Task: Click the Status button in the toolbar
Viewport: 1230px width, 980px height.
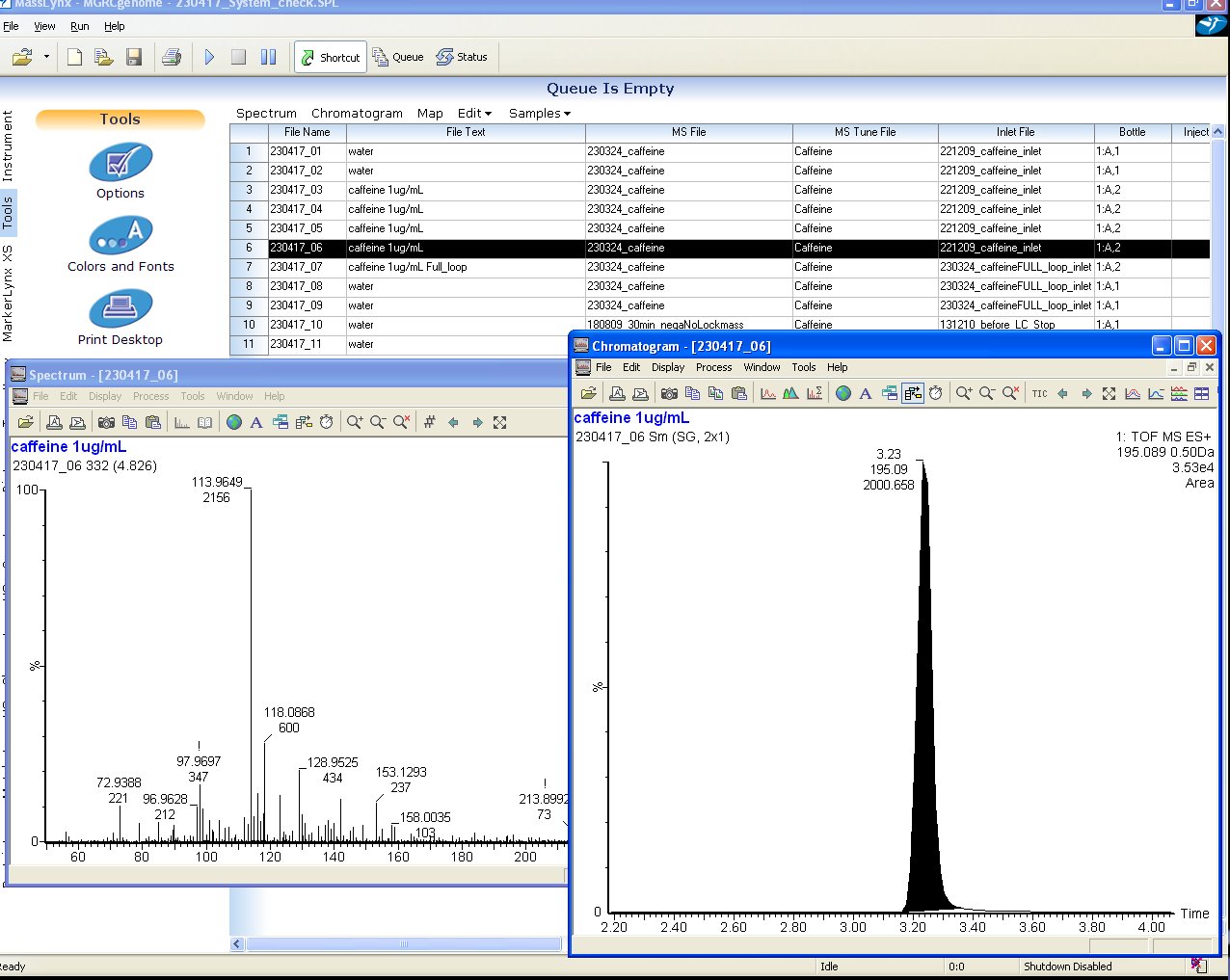Action: [462, 58]
